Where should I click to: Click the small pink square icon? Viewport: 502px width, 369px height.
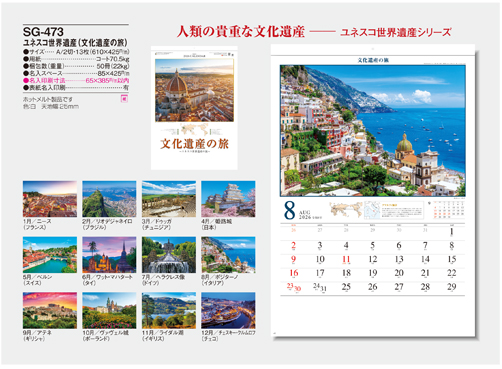tap(124, 99)
